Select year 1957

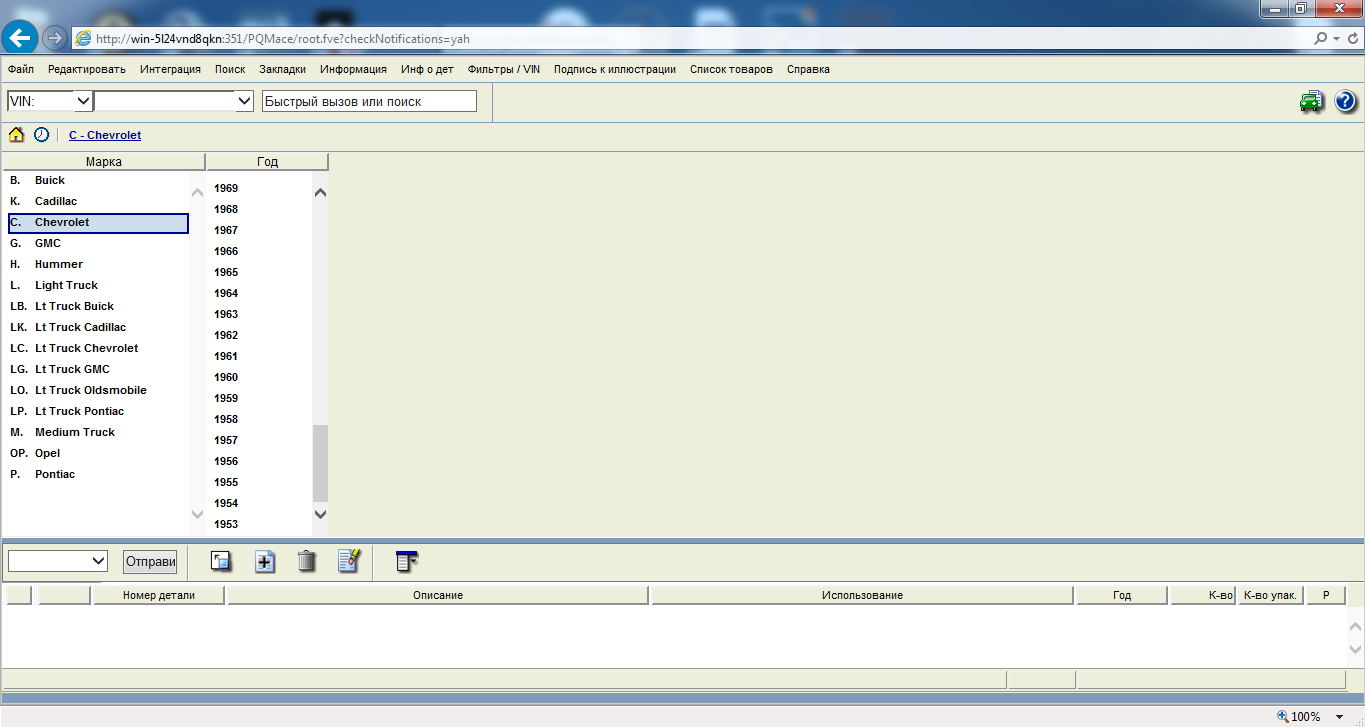point(226,440)
